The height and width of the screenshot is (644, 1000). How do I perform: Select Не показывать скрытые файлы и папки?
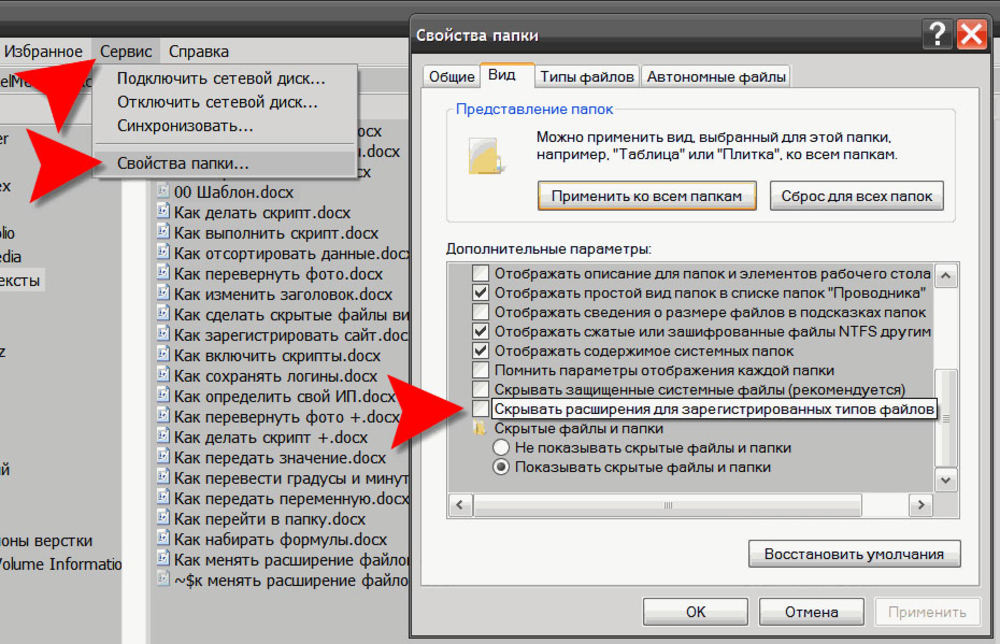(x=502, y=448)
